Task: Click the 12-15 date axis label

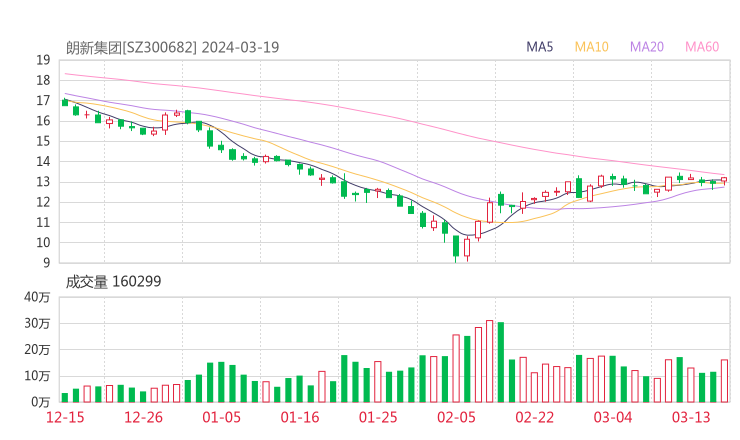Action: coord(65,417)
